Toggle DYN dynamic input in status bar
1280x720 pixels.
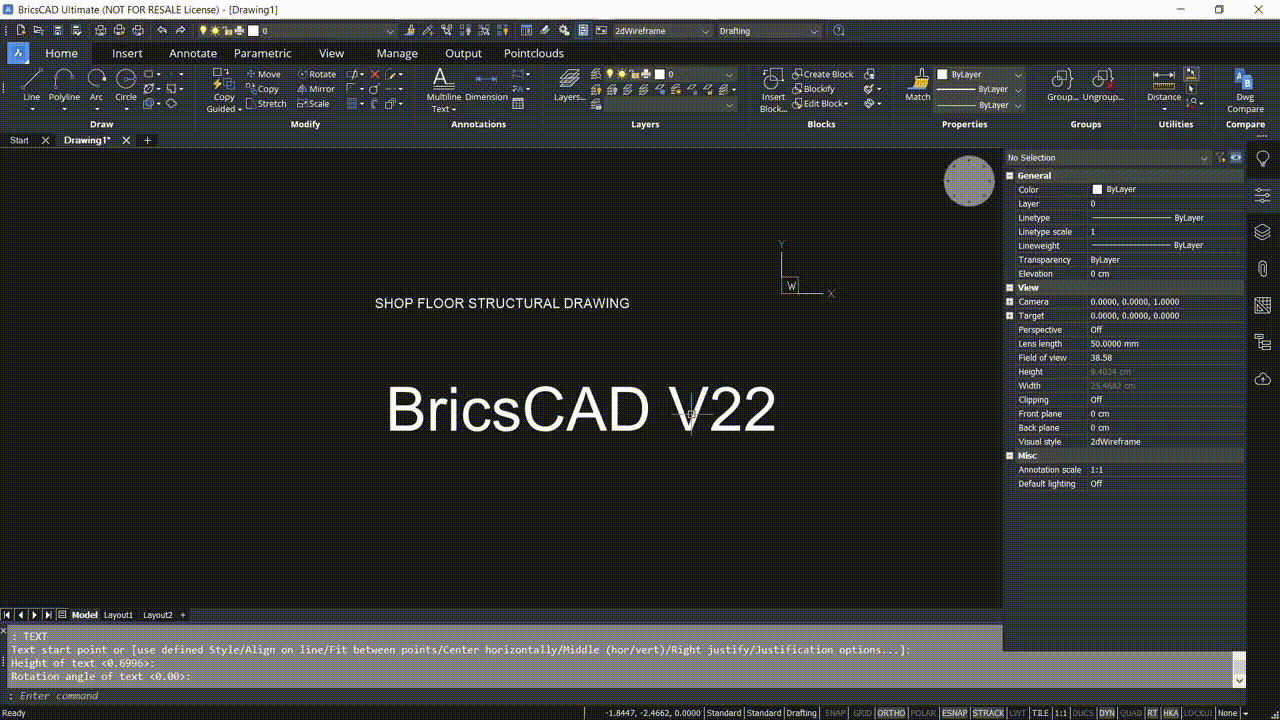(1107, 713)
